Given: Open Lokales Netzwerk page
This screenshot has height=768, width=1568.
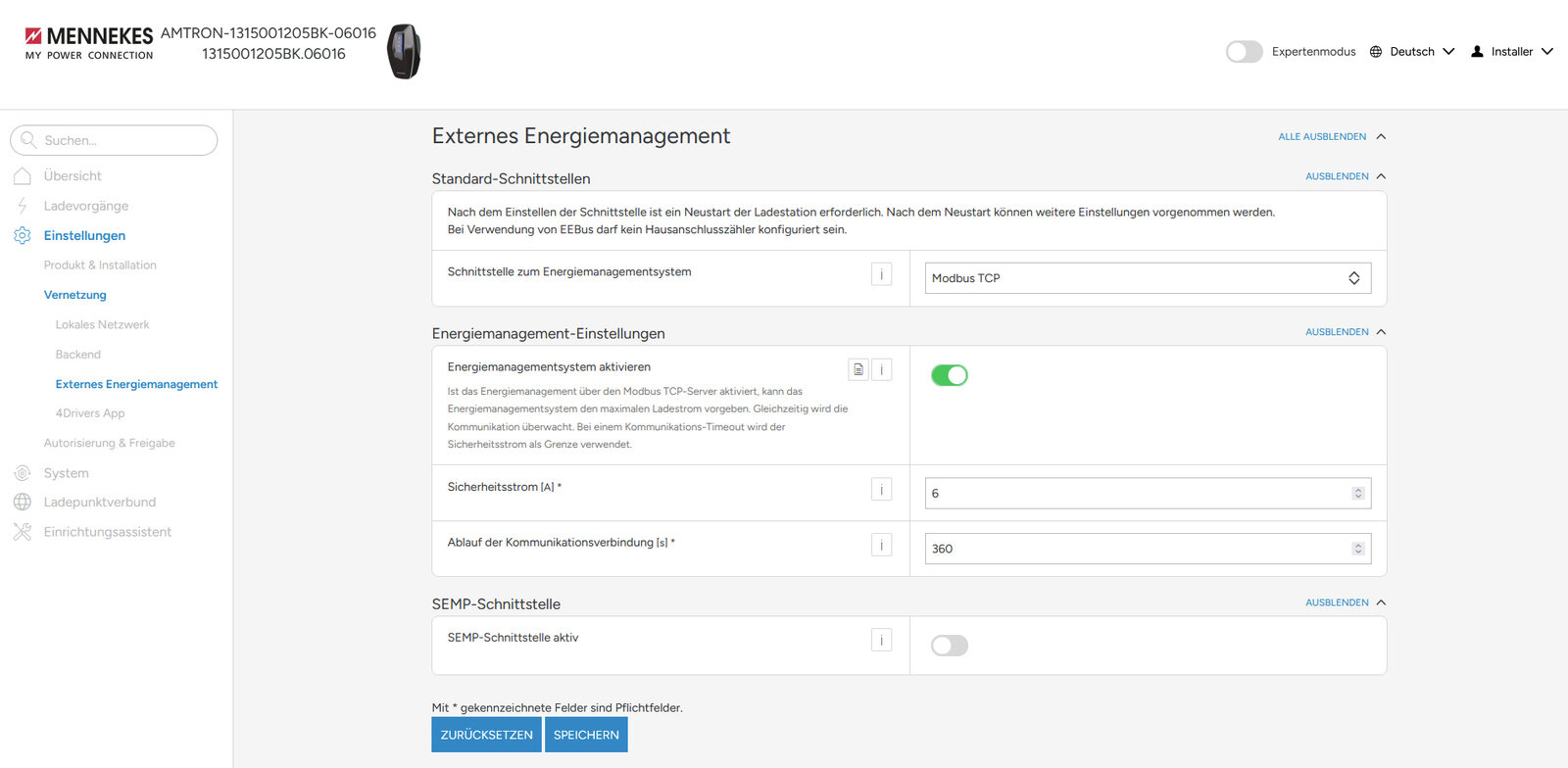Looking at the screenshot, I should click(103, 325).
